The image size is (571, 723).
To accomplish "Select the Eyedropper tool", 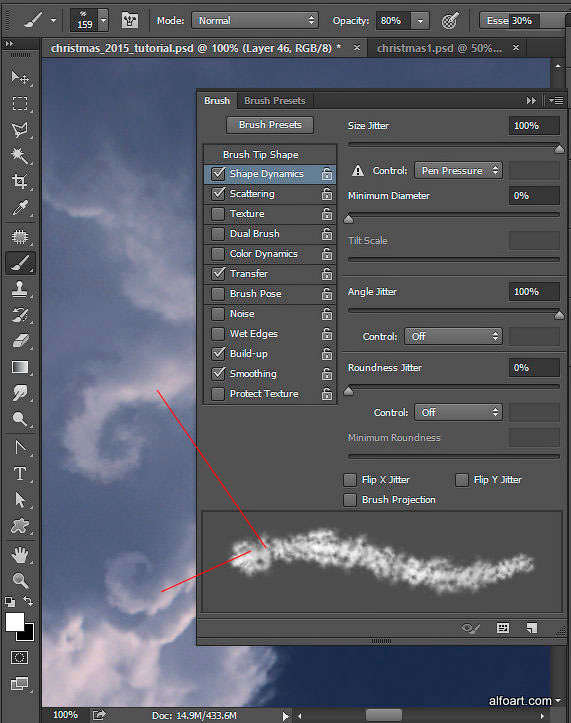I will pos(20,208).
